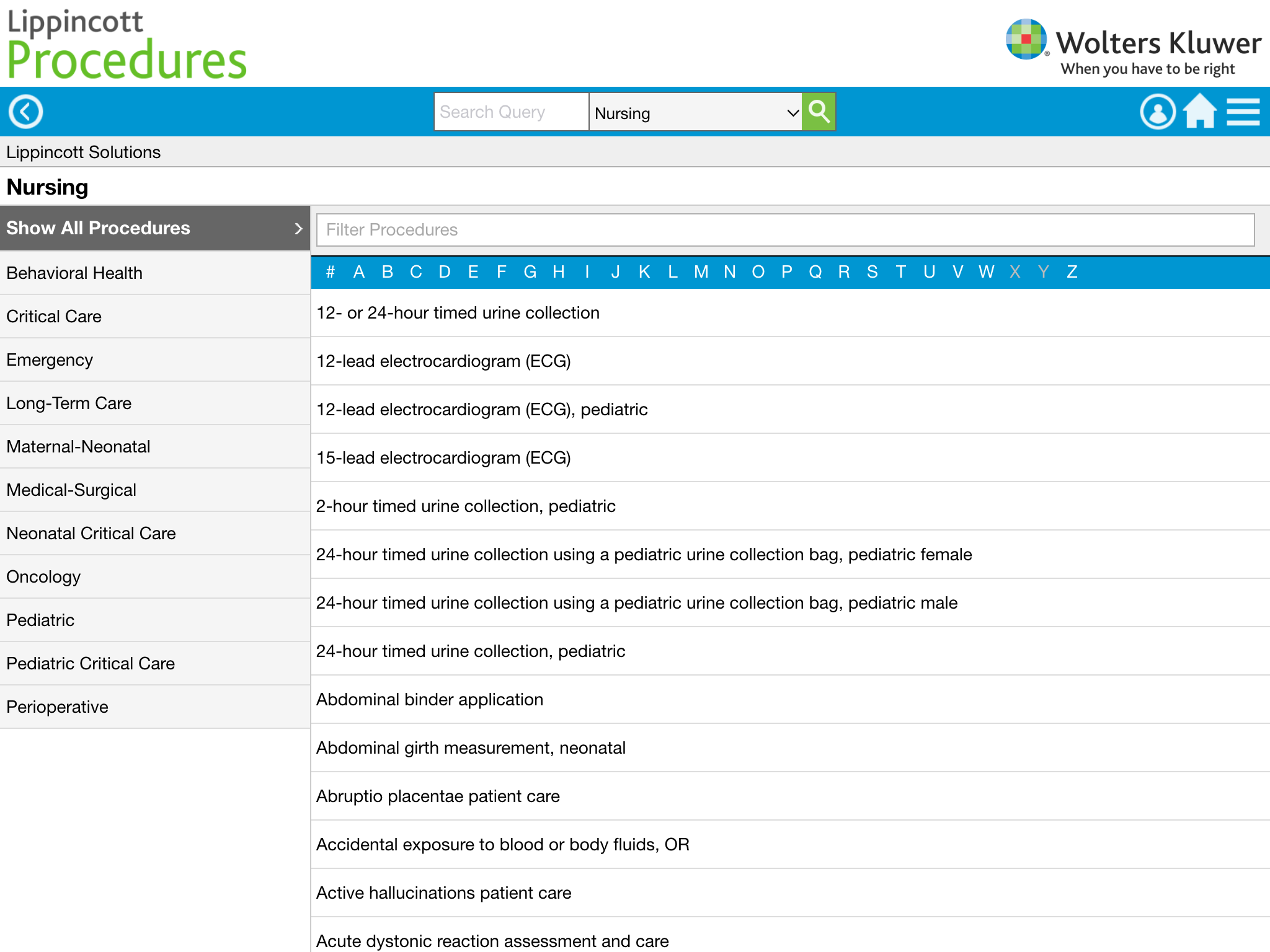Jump to letter F in index
This screenshot has width=1270, height=952.
pos(502,271)
